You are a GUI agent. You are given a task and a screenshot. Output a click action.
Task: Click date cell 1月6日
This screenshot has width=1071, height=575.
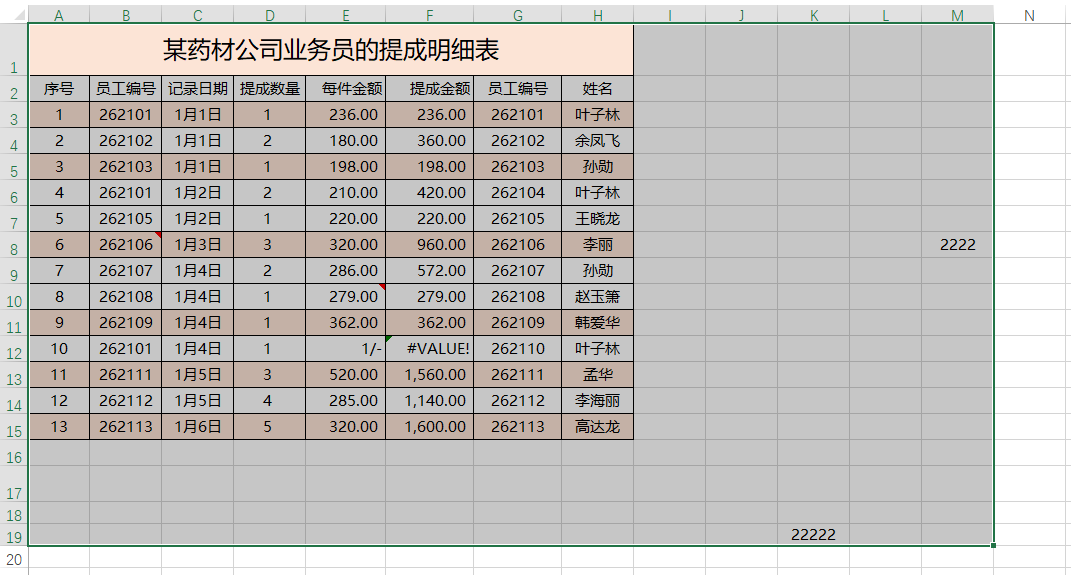pyautogui.click(x=197, y=427)
